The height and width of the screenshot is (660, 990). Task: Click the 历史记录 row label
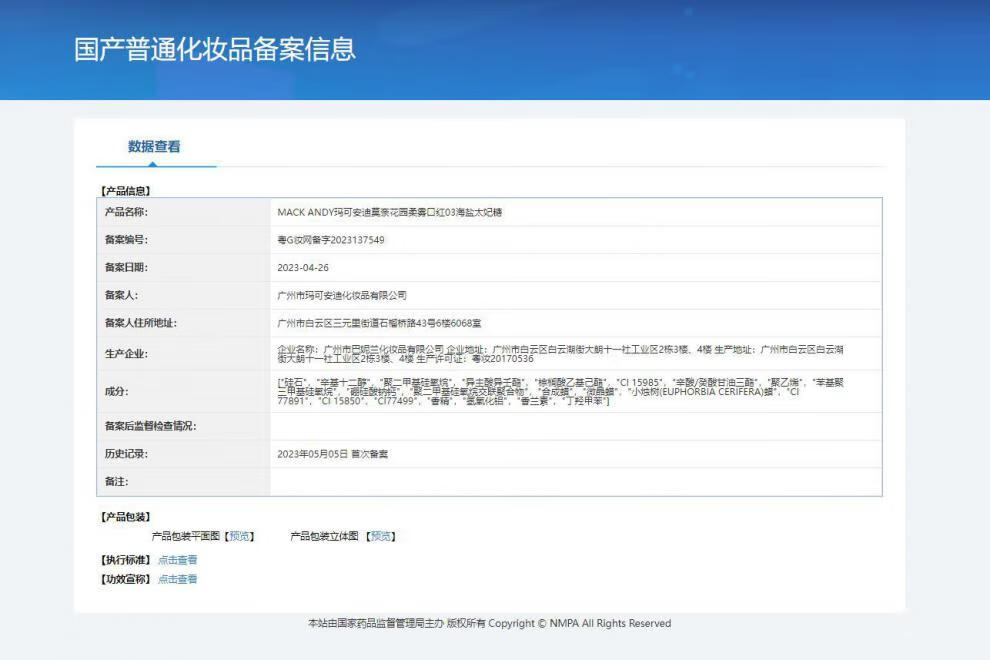pos(126,454)
